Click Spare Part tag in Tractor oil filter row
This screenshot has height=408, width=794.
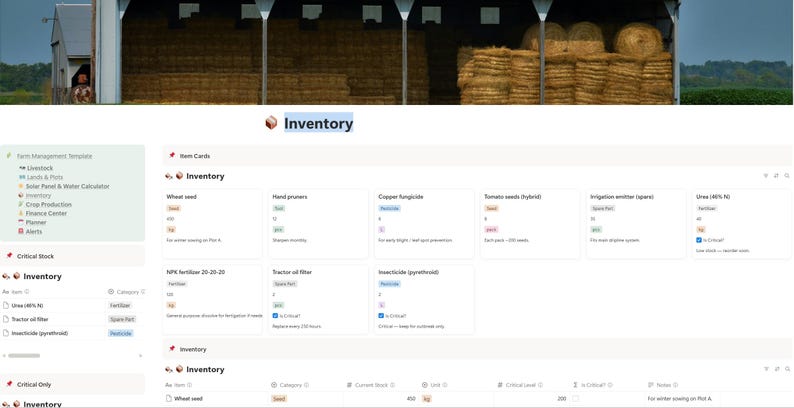coord(122,319)
